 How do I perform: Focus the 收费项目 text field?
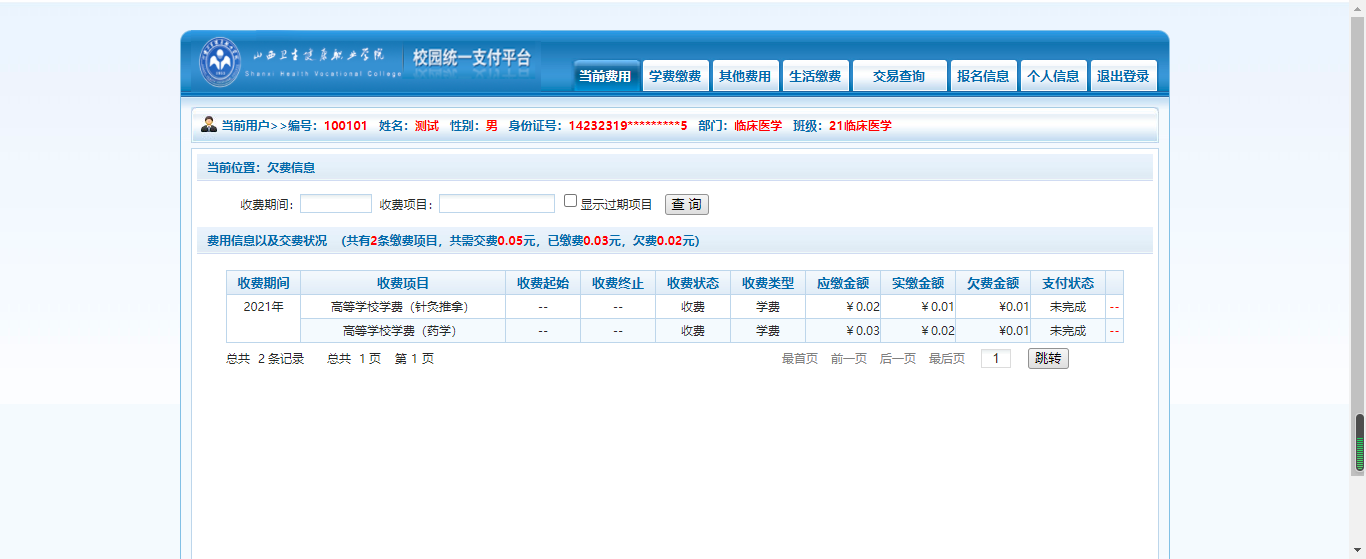(x=496, y=204)
